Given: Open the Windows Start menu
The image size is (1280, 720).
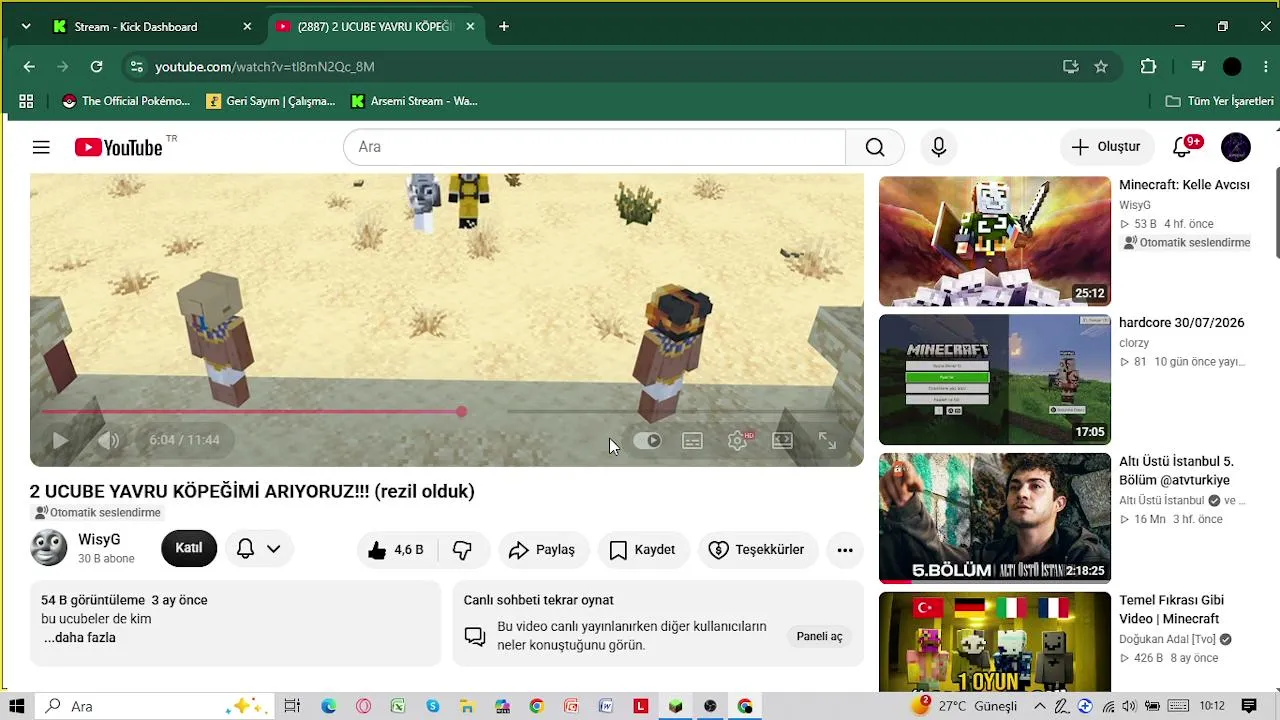Looking at the screenshot, I should (x=16, y=706).
